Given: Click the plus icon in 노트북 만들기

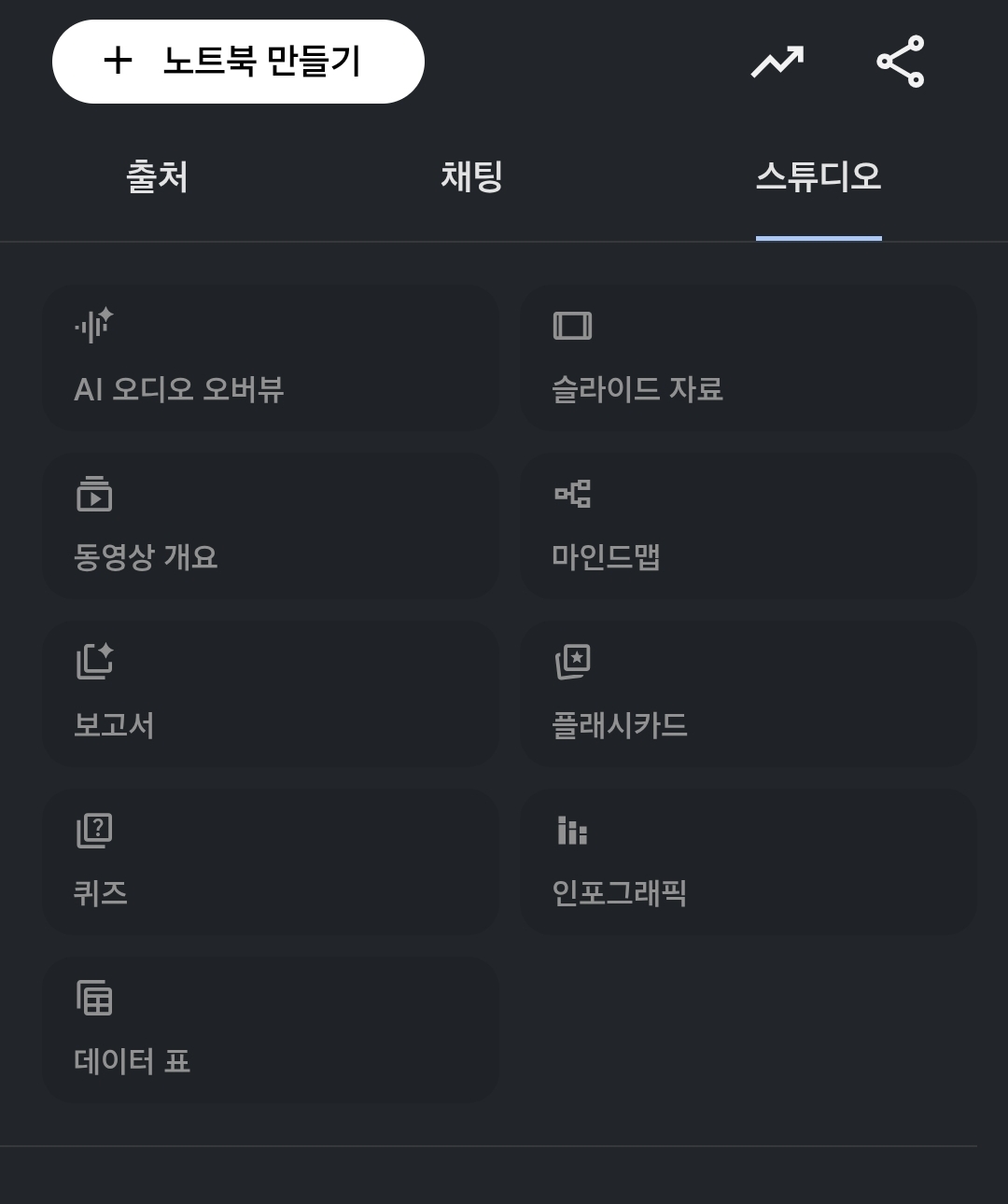Looking at the screenshot, I should tap(119, 62).
